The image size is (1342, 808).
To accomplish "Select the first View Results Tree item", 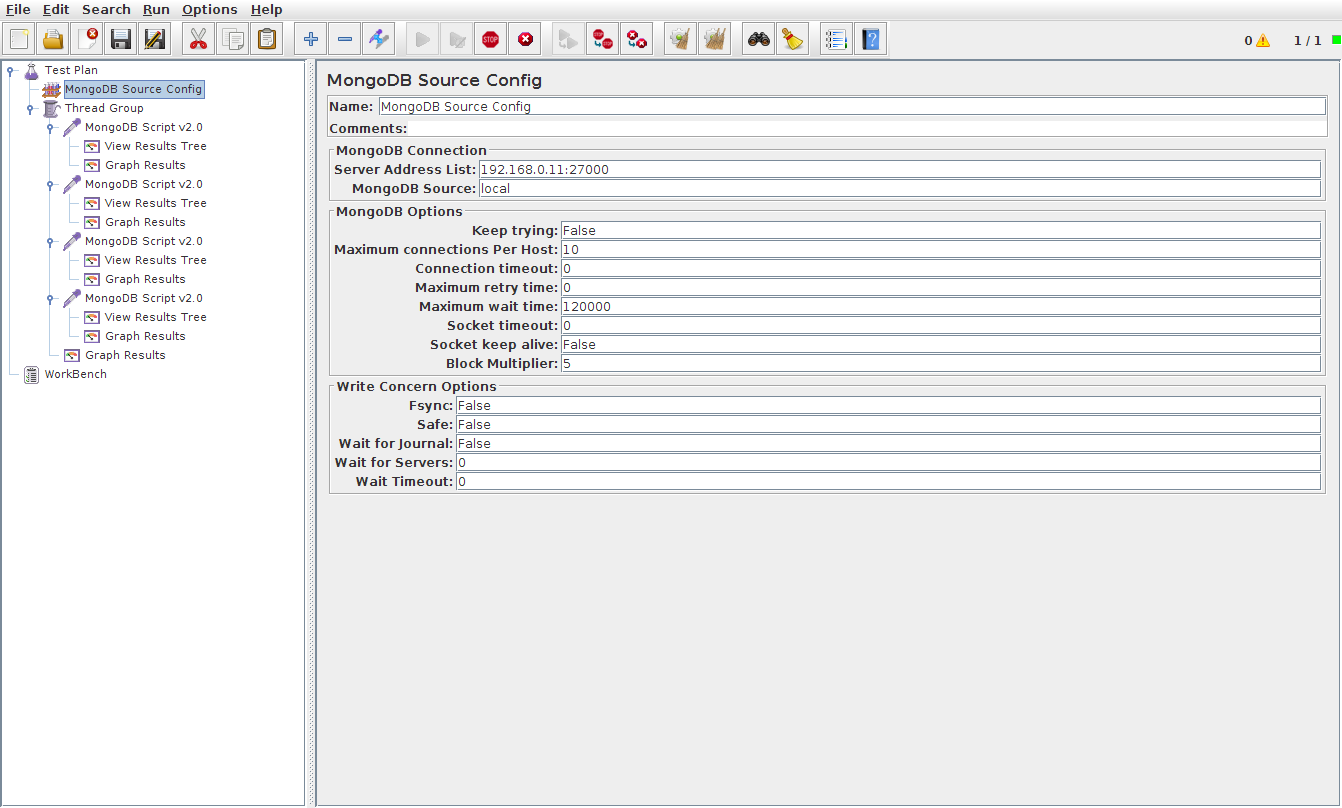I will [155, 146].
